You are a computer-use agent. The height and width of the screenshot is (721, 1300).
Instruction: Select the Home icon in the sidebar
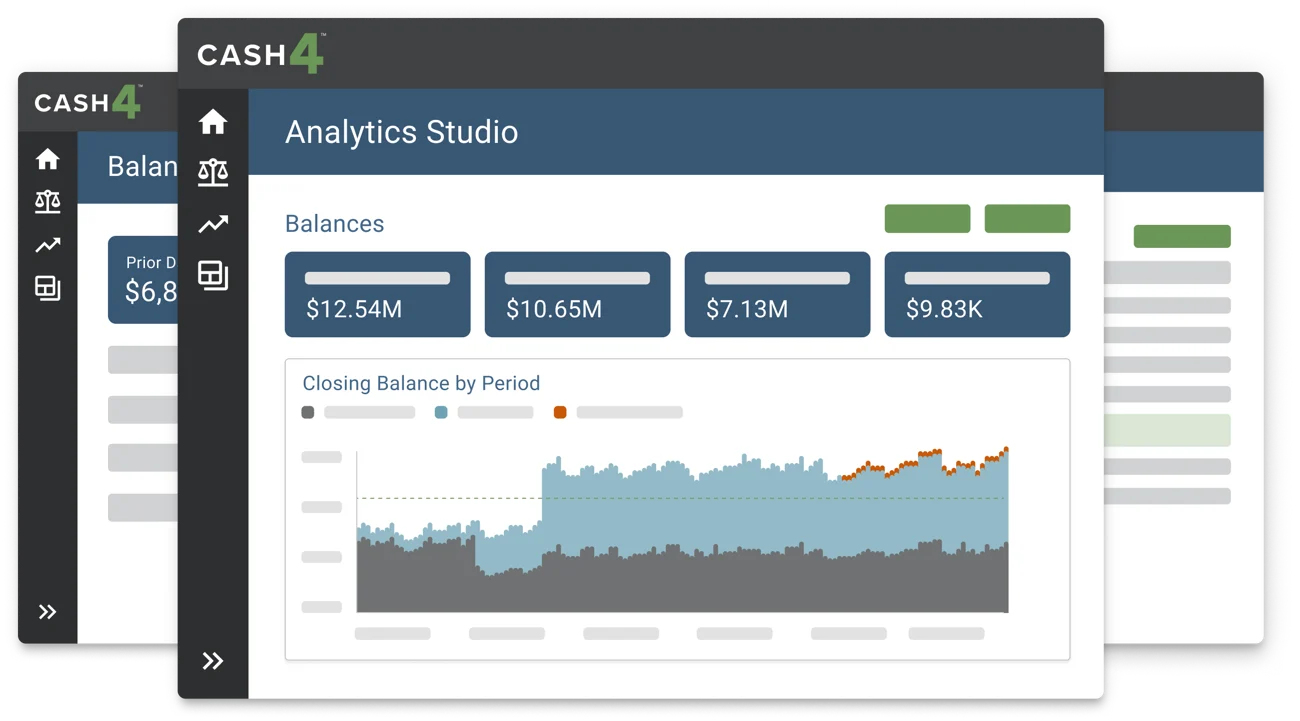(212, 120)
